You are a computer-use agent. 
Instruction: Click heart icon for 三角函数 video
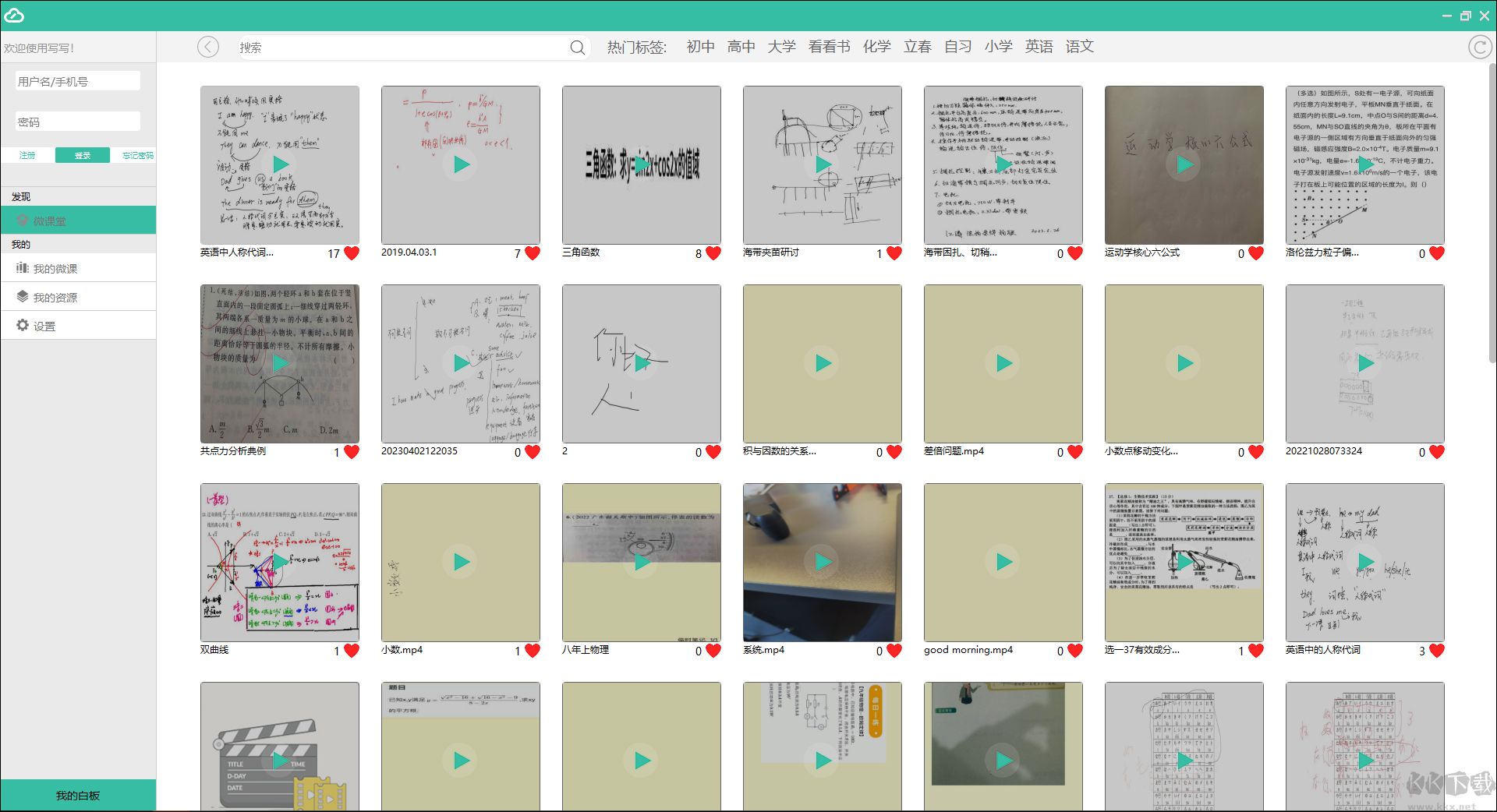coord(713,252)
